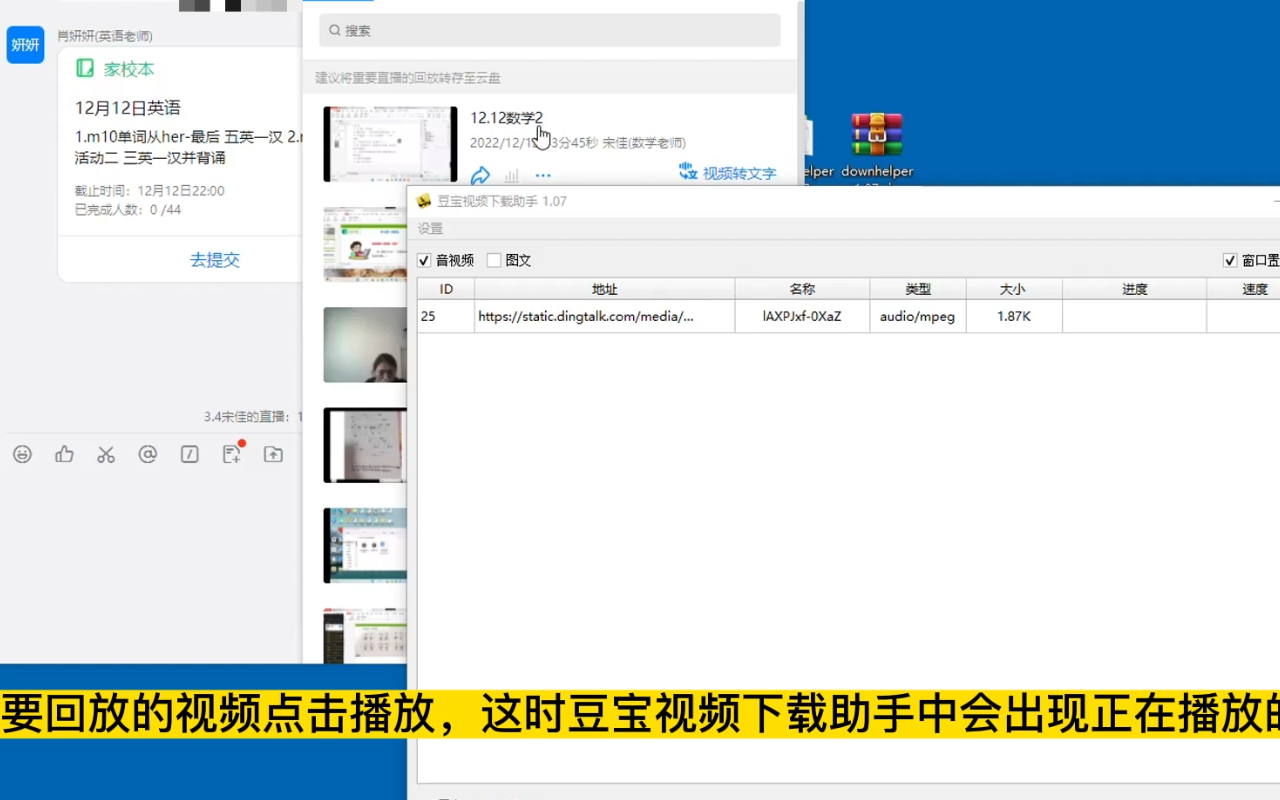Click the audio/mpeg type cell
The image size is (1280, 800).
click(x=918, y=316)
